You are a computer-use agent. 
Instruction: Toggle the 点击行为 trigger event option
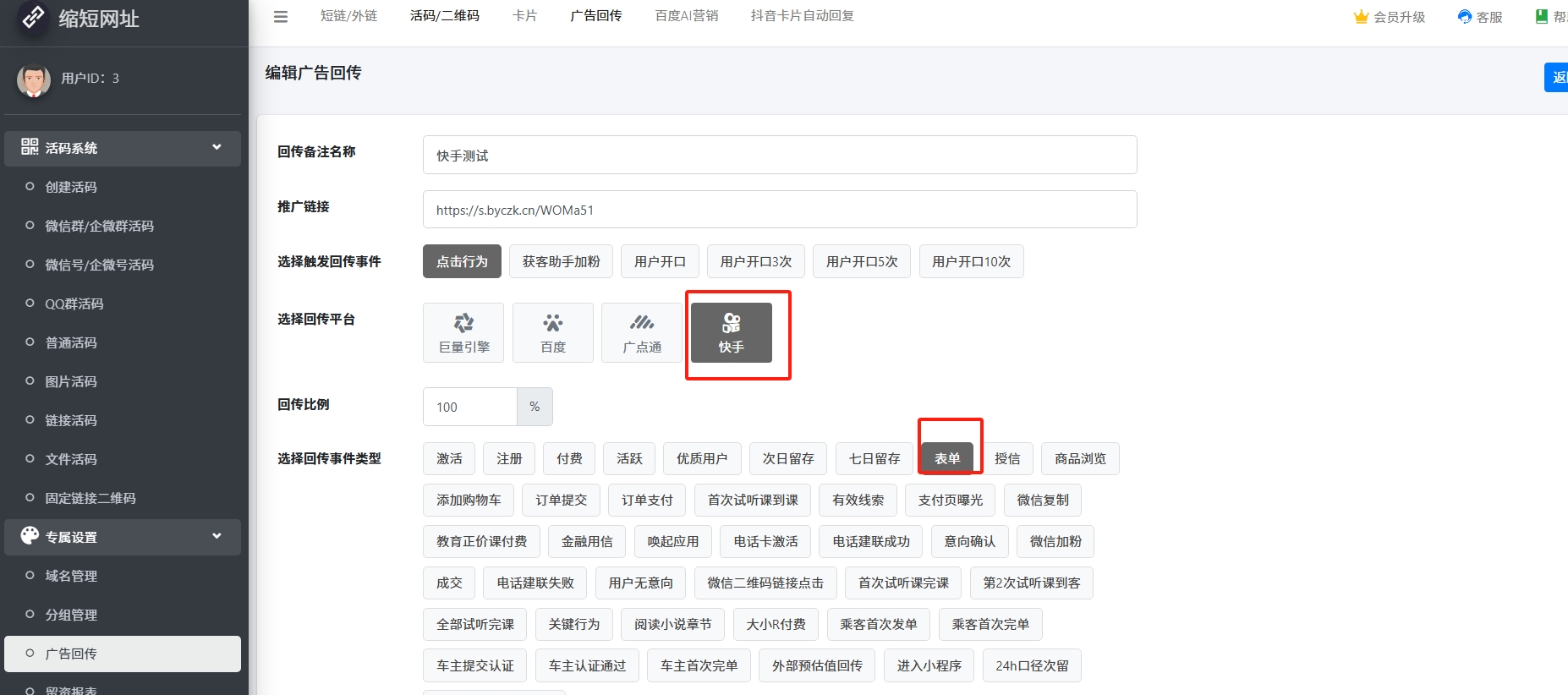pyautogui.click(x=462, y=261)
